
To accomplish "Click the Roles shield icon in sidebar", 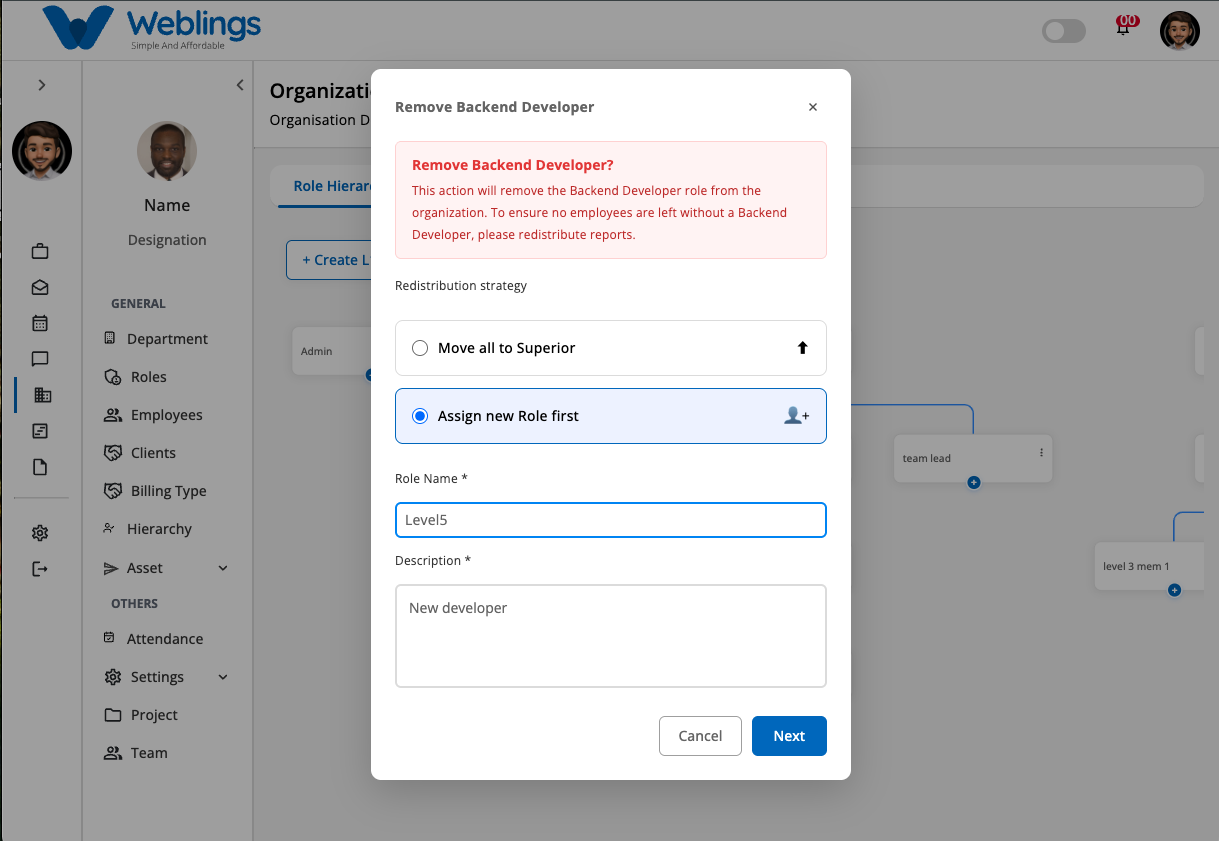I will (112, 377).
